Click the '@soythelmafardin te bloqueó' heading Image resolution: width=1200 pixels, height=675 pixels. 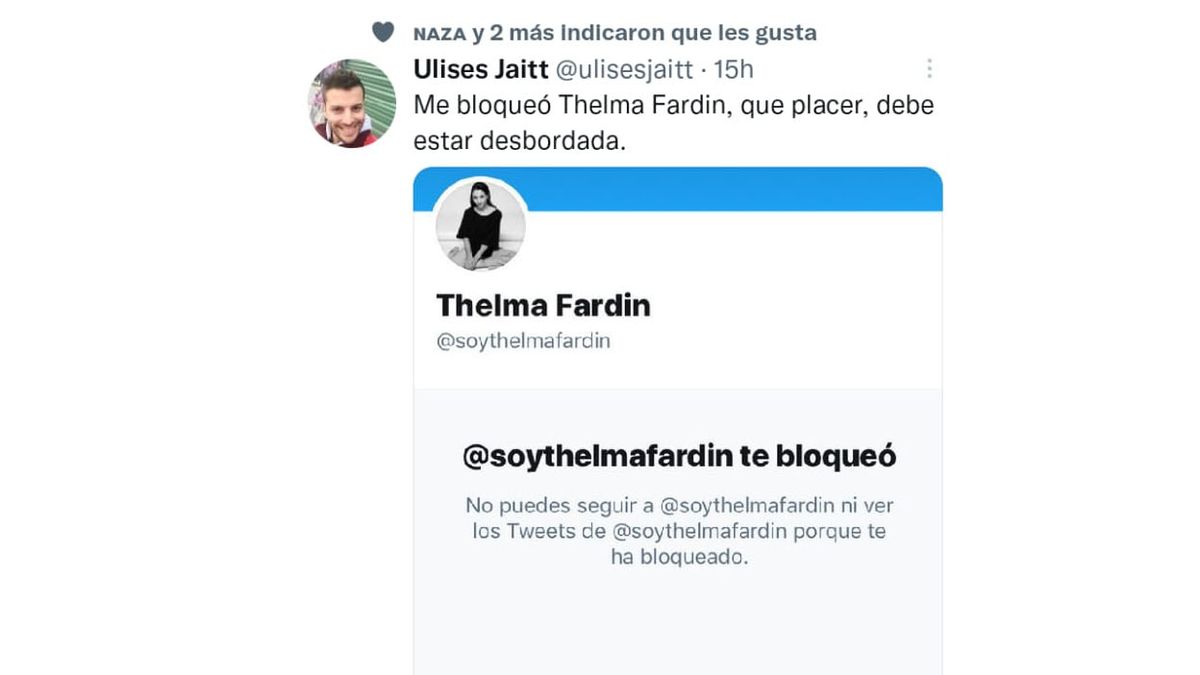(680, 457)
